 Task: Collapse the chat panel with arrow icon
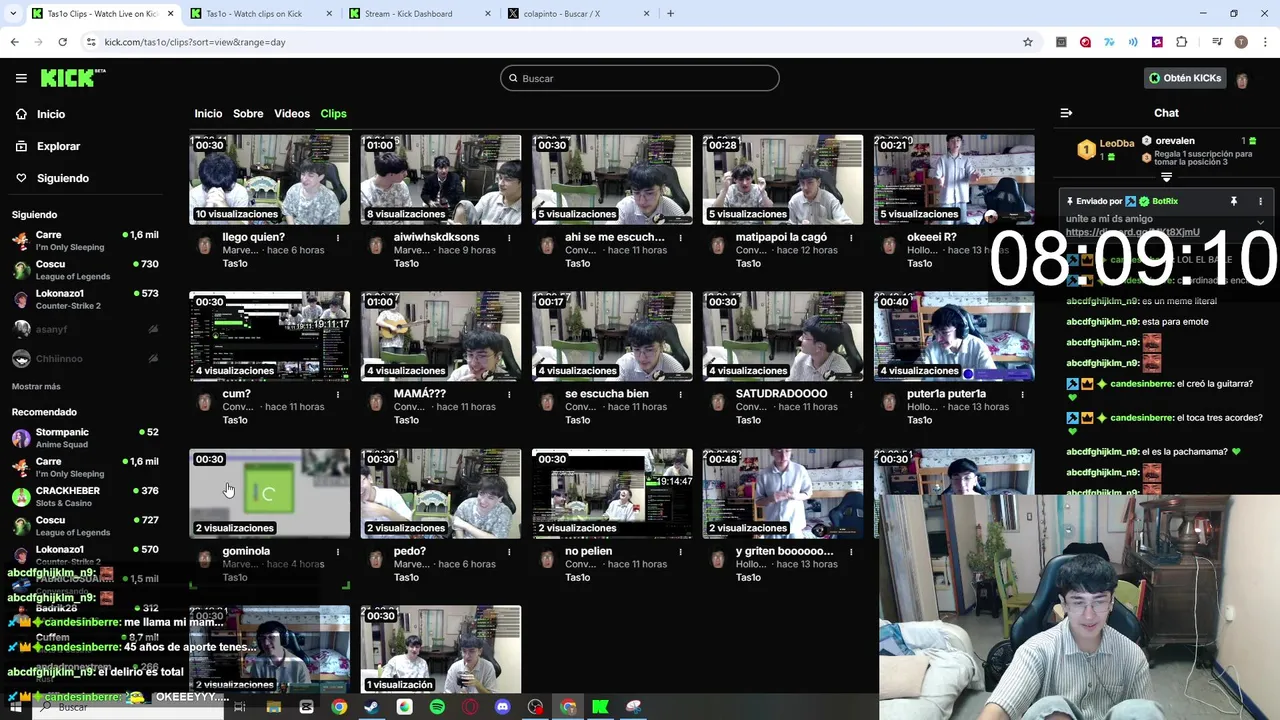click(x=1066, y=113)
